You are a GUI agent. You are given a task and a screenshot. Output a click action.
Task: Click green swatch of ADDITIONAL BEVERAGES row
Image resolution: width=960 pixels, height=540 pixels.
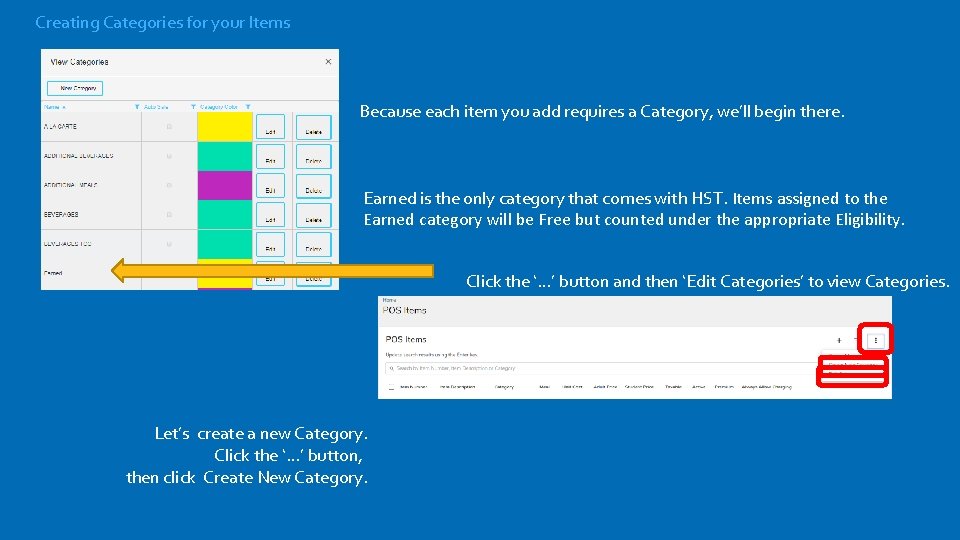pos(225,156)
